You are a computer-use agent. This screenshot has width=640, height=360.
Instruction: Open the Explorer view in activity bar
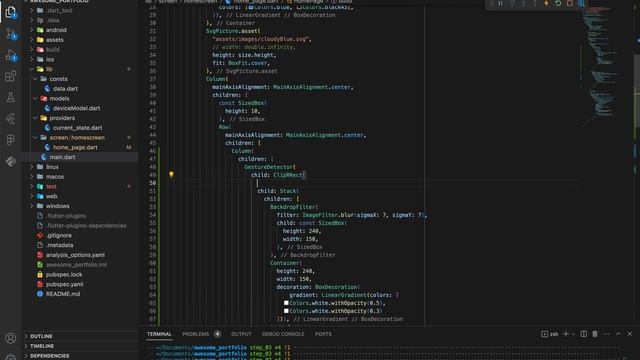[11, 12]
